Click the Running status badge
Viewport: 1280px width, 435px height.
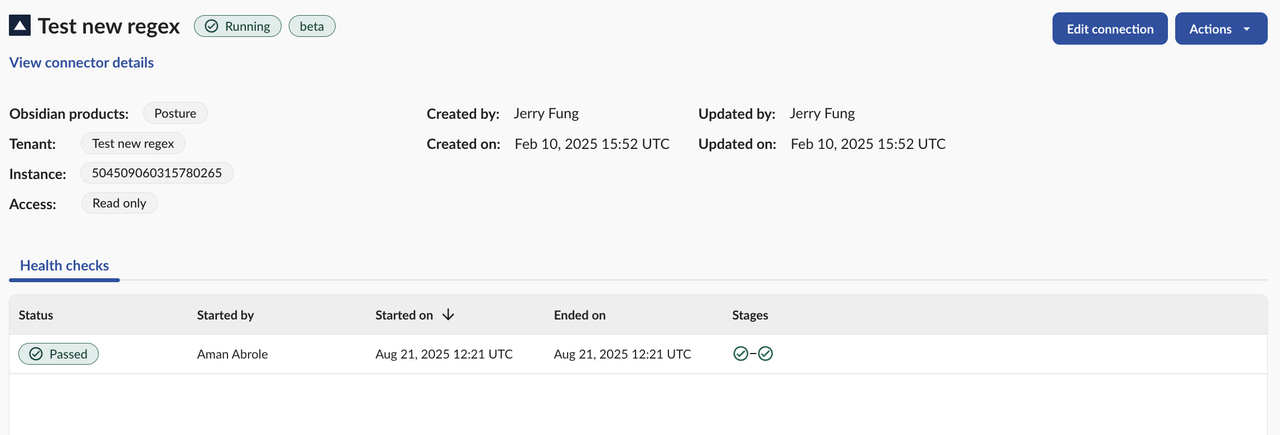click(x=237, y=27)
